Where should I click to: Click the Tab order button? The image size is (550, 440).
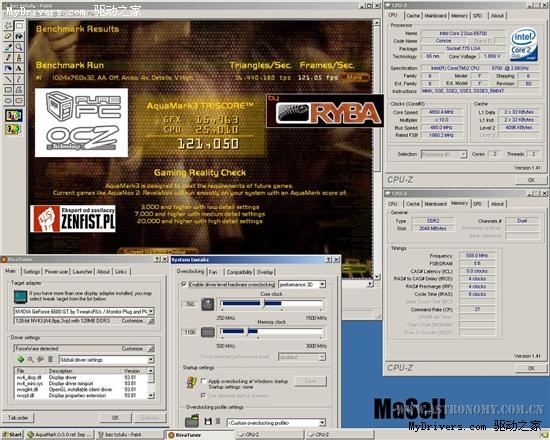18,418
